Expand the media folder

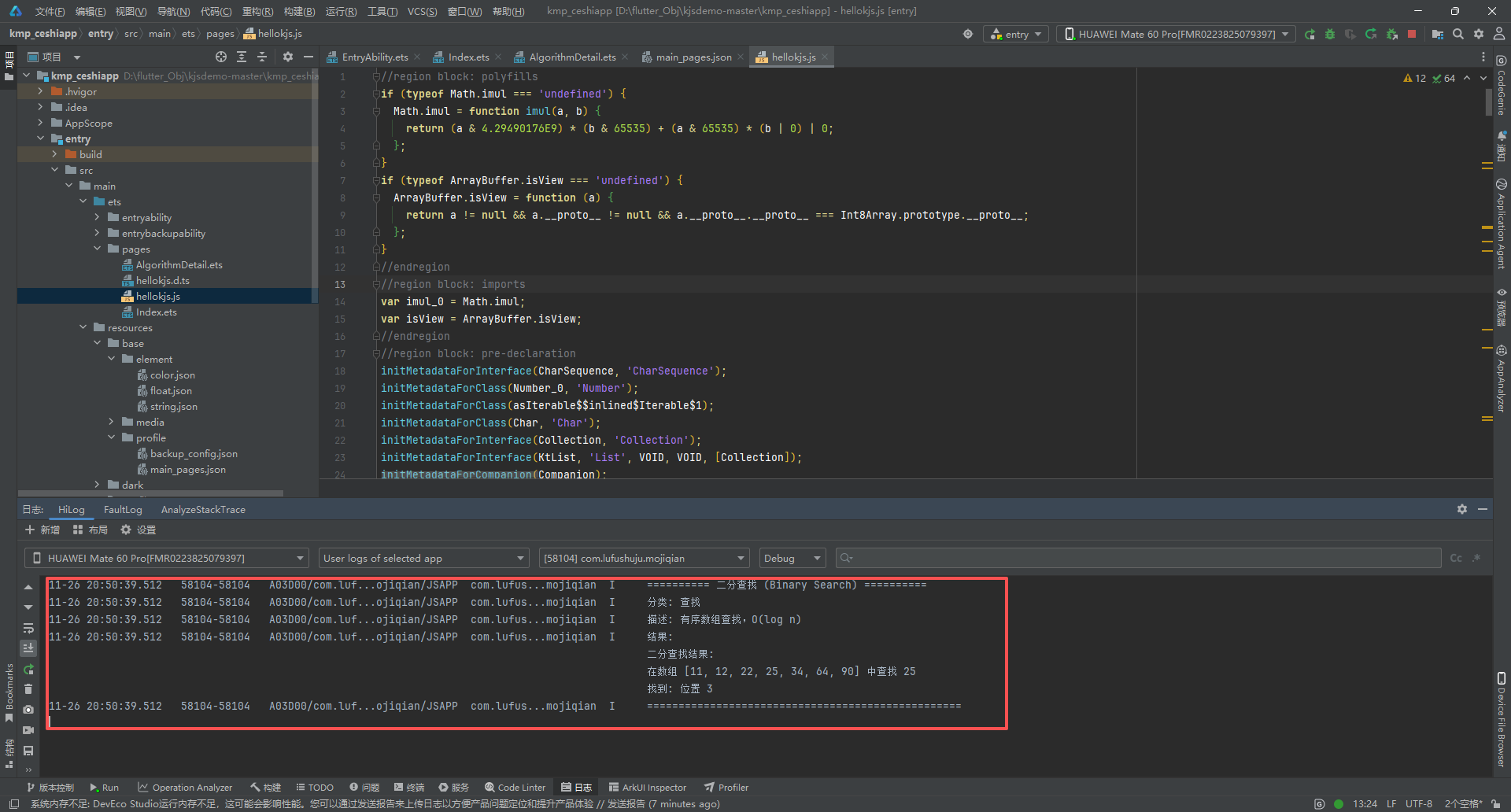111,422
